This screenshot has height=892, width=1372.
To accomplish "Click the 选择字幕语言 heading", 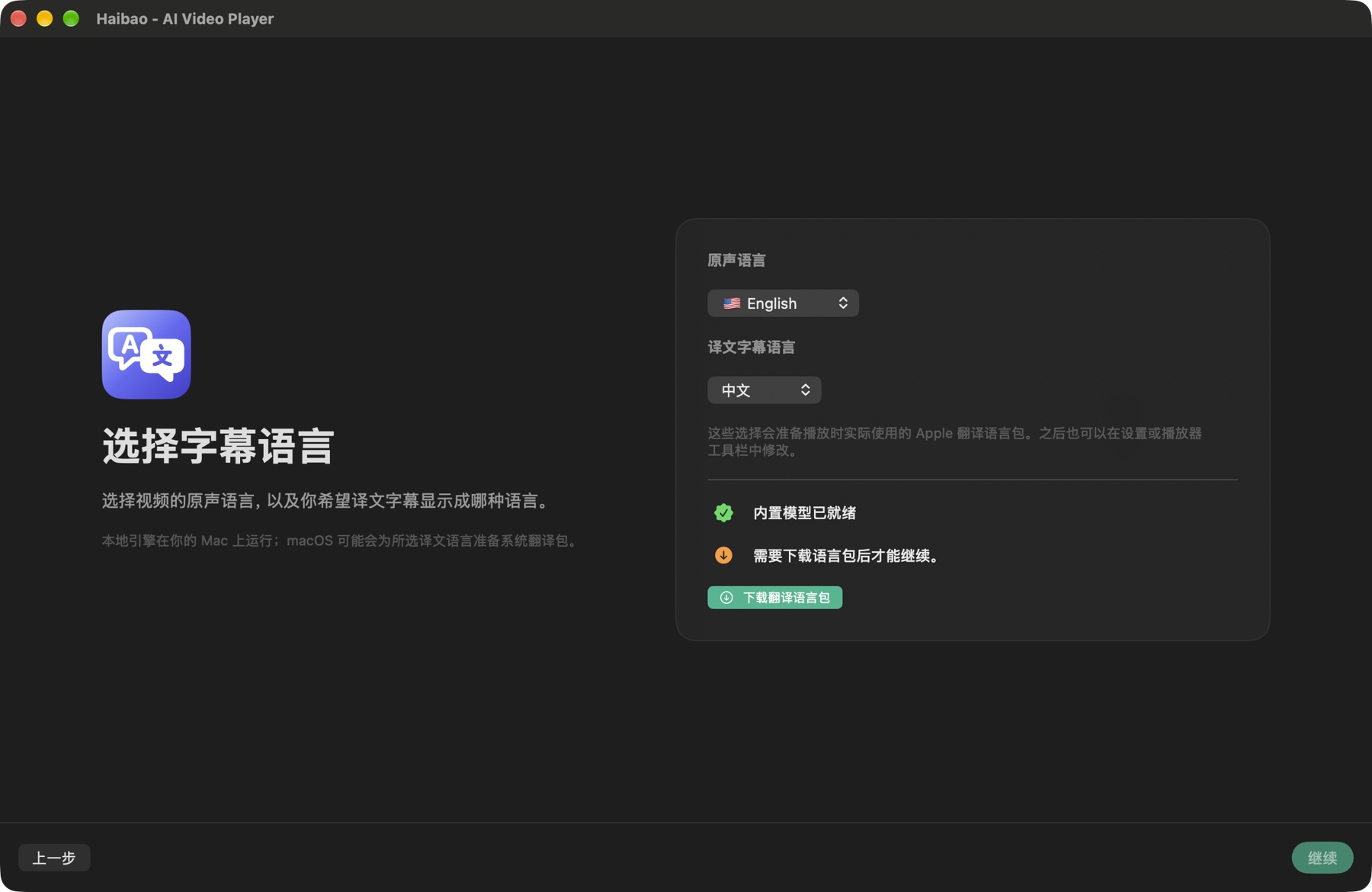I will (219, 446).
